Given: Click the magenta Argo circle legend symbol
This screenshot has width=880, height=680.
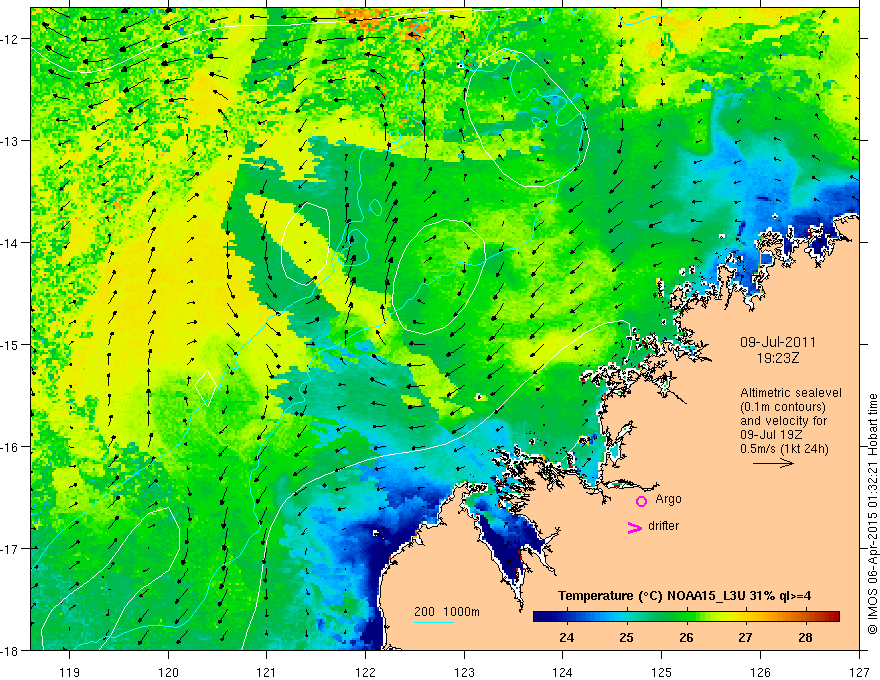Looking at the screenshot, I should 641,501.
